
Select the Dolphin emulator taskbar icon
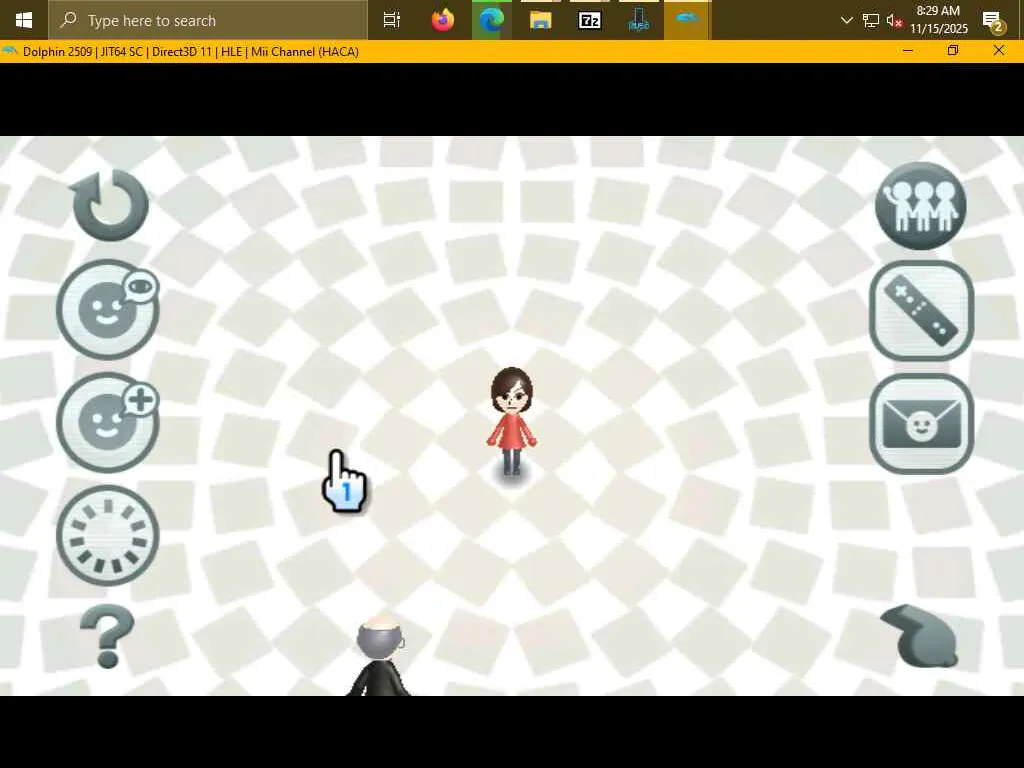688,20
